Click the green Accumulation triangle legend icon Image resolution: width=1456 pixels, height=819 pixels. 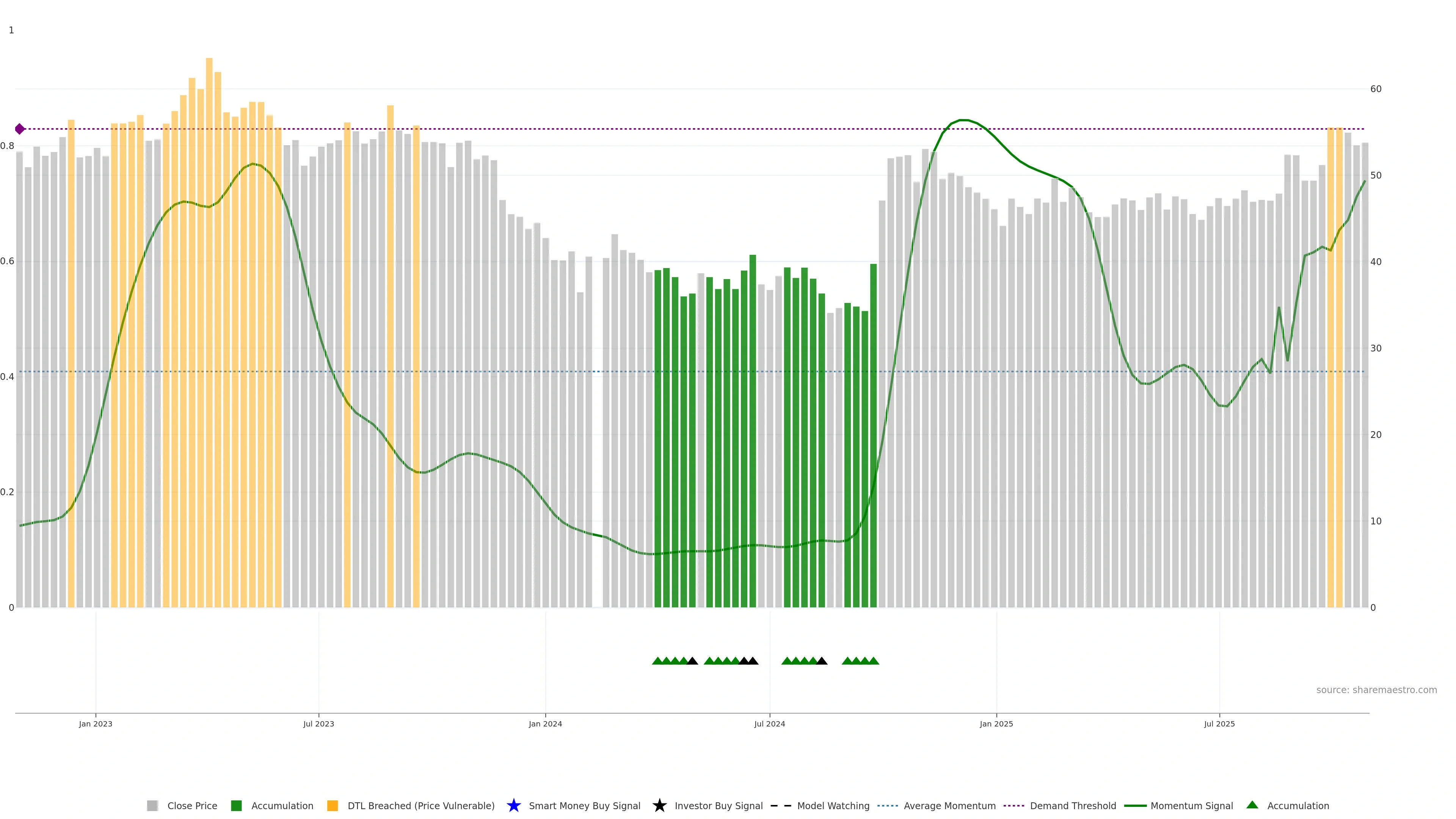pos(1252,805)
